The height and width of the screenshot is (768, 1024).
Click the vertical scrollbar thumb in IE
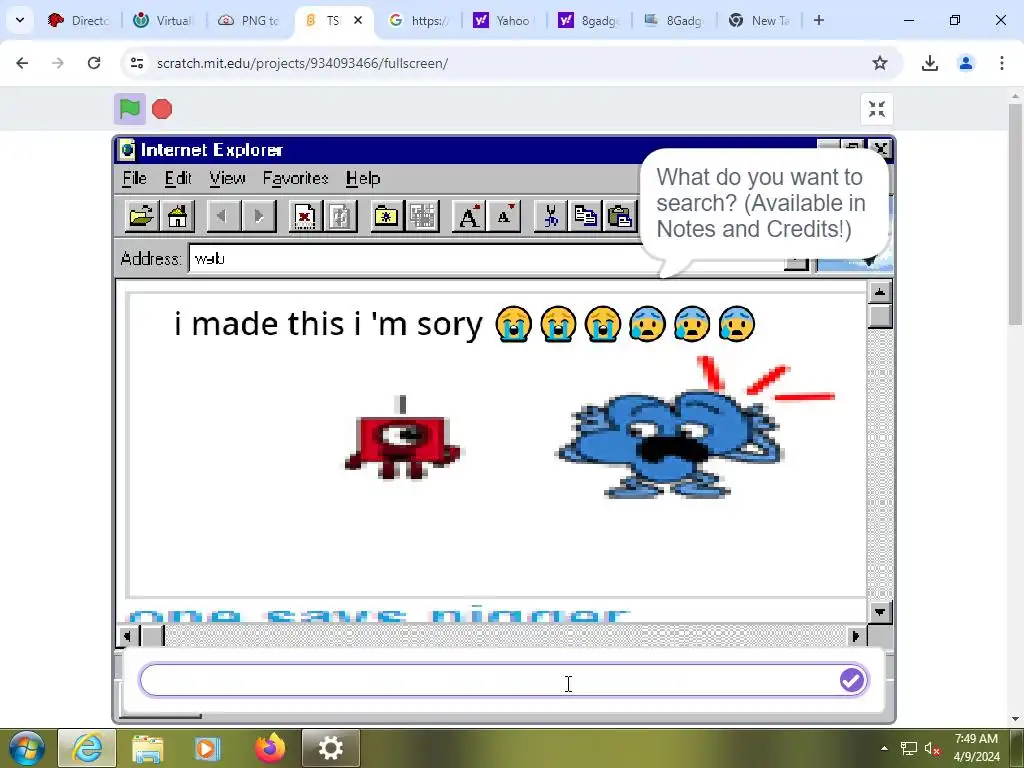[x=880, y=317]
